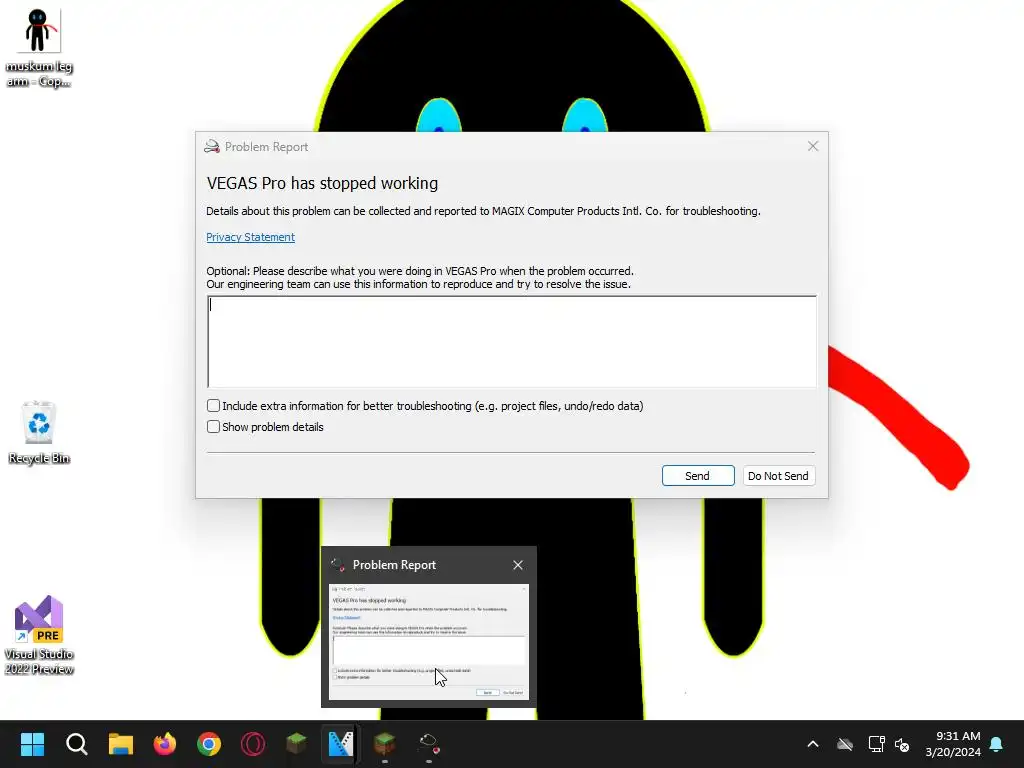Launch Visual Studio 2022 Preview shortcut

click(x=39, y=635)
